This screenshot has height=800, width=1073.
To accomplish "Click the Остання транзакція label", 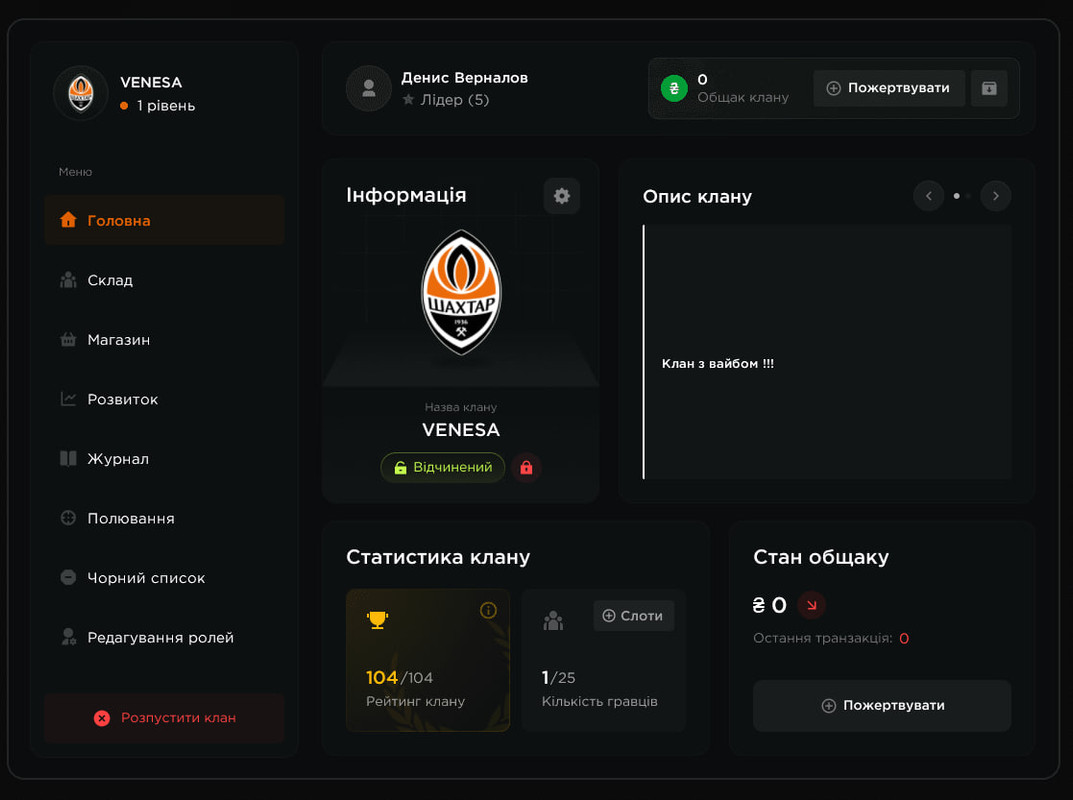I will click(x=823, y=638).
